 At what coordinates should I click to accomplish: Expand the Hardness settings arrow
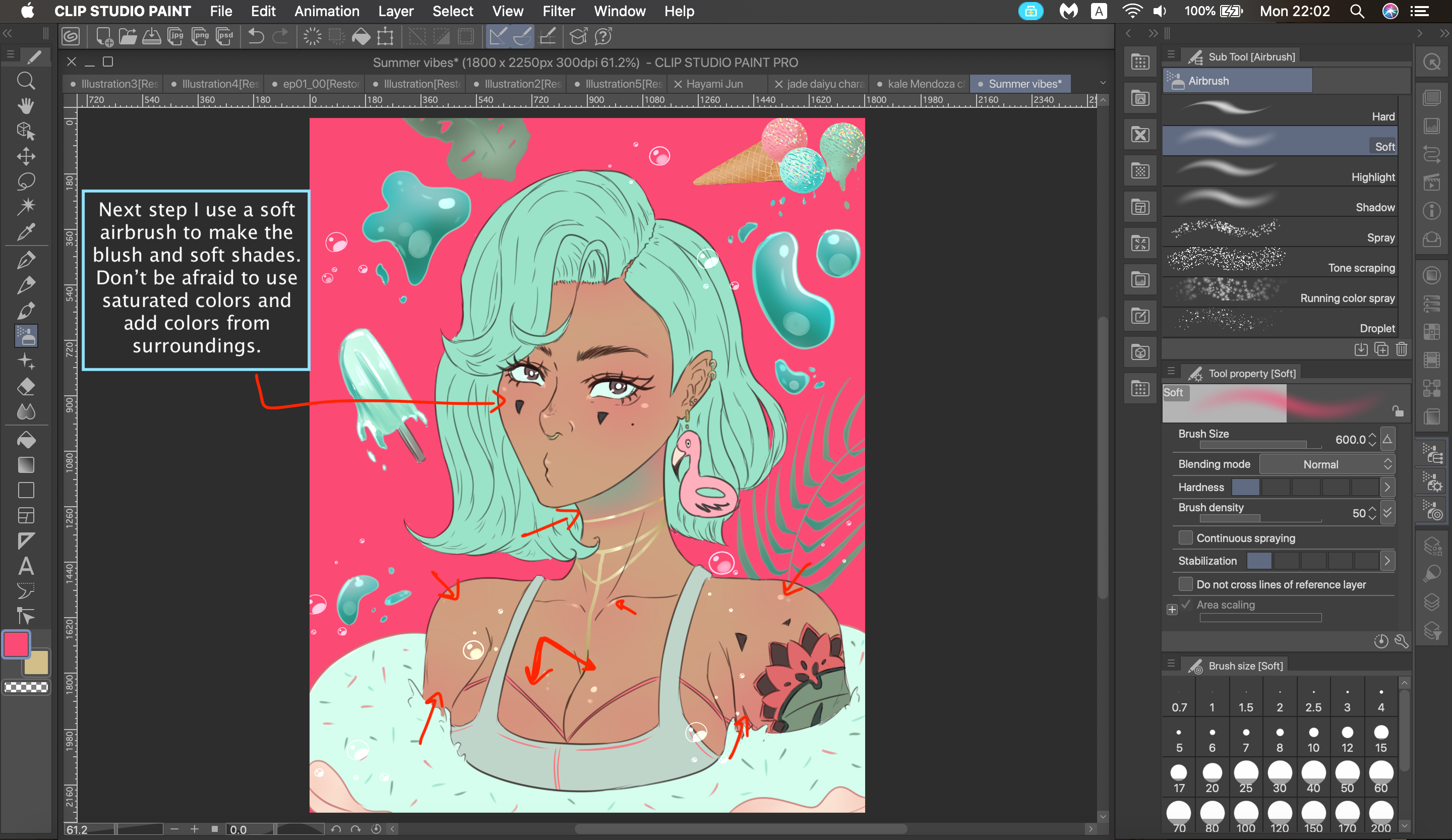(x=1387, y=488)
